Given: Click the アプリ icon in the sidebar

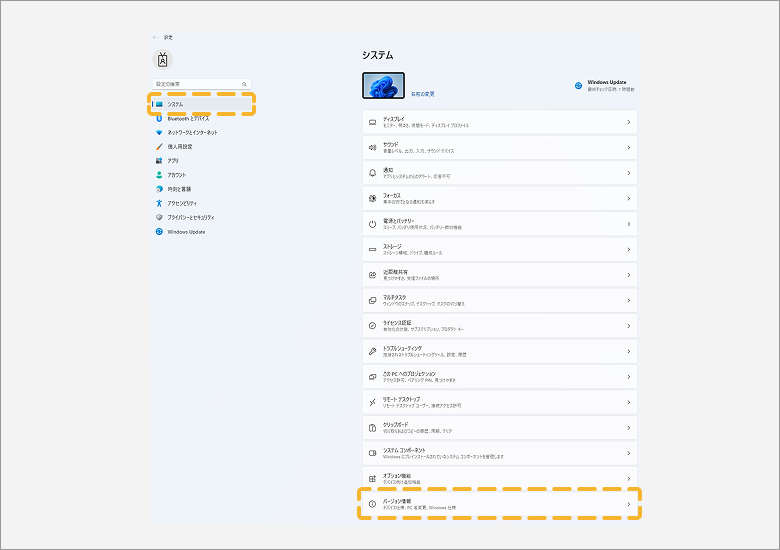Looking at the screenshot, I should (x=159, y=161).
